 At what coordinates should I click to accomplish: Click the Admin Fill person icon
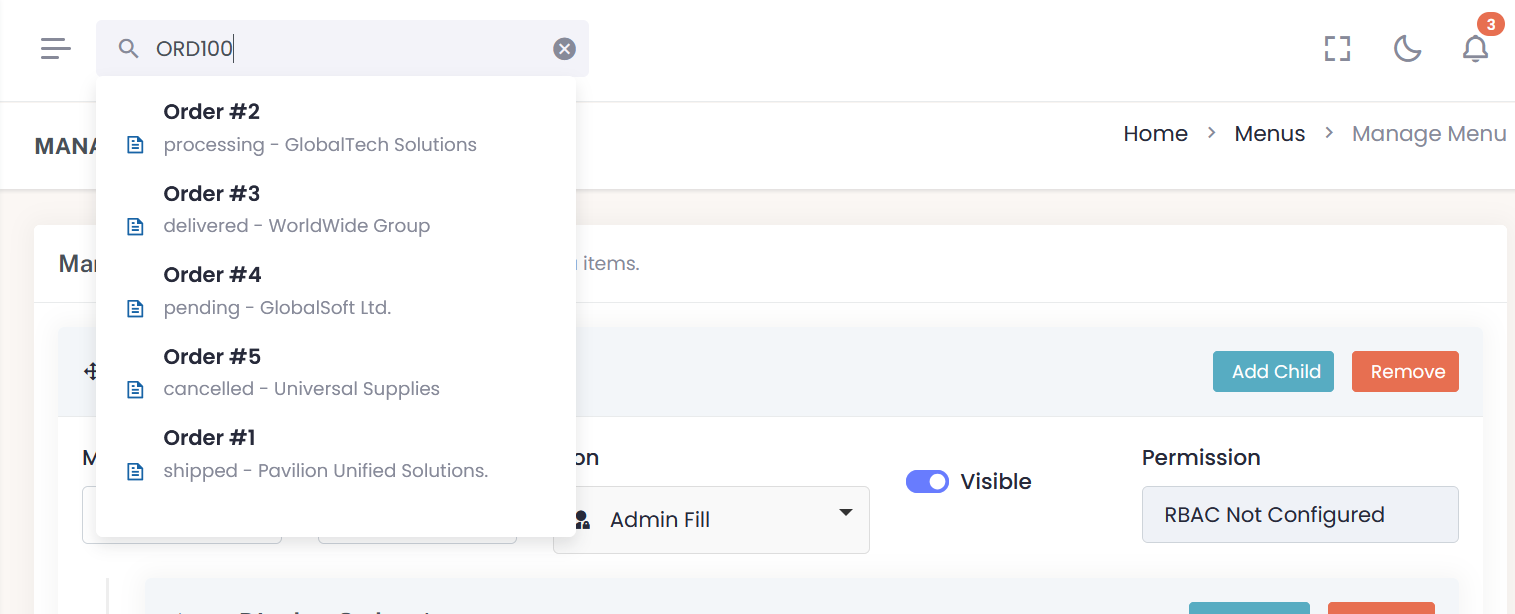(582, 520)
